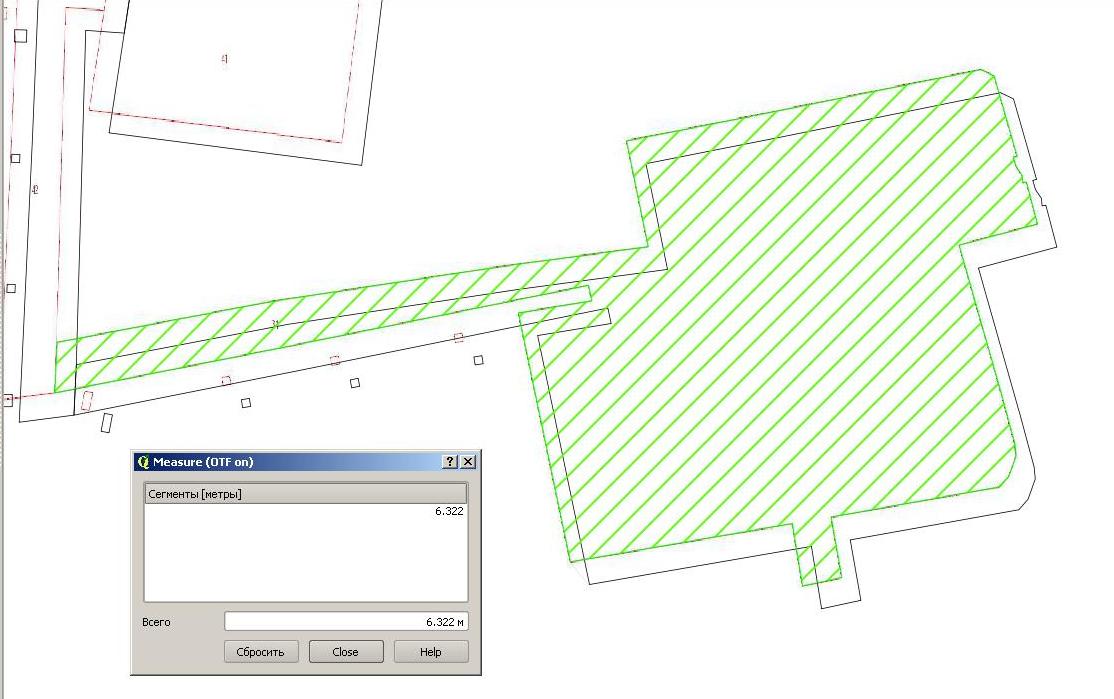This screenshot has height=699, width=1114.
Task: Click the Всего total value field
Action: point(346,622)
